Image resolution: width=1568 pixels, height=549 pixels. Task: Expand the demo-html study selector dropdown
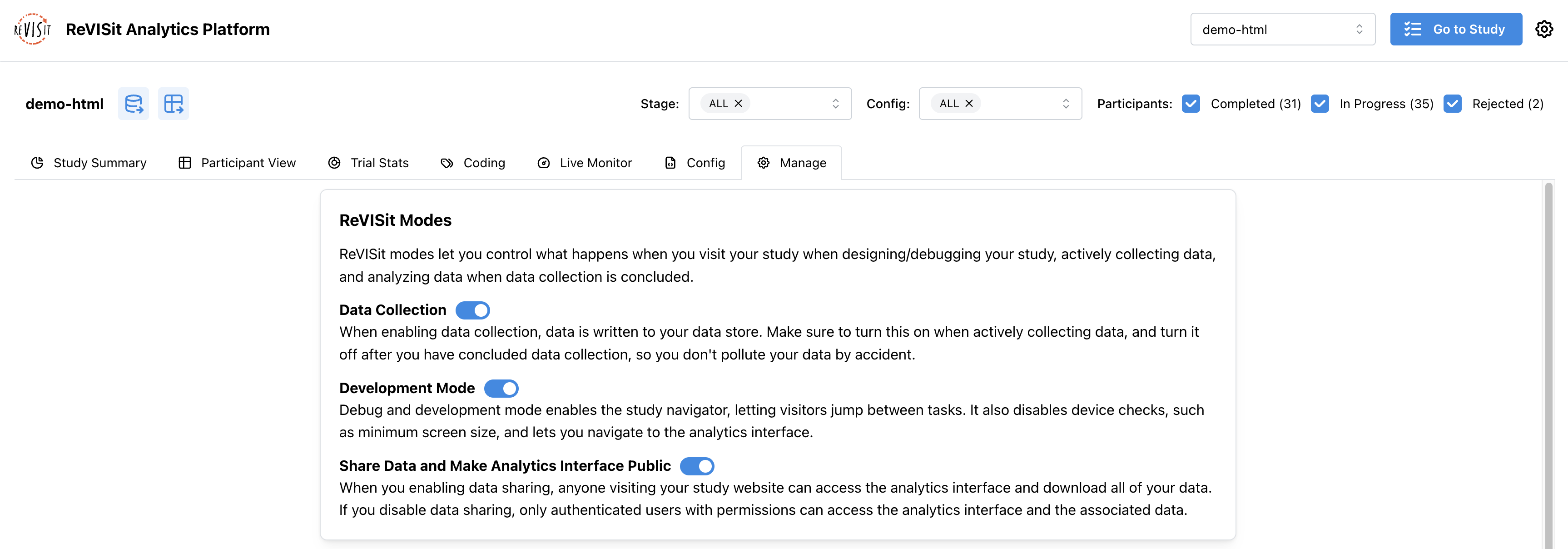coord(1282,29)
